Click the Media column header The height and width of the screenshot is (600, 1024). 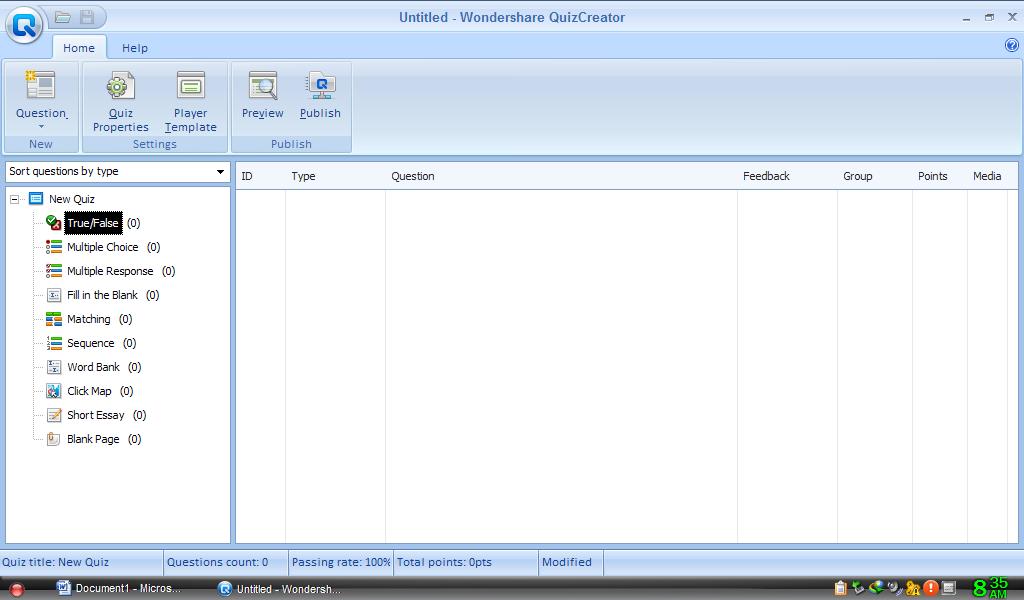(x=987, y=176)
